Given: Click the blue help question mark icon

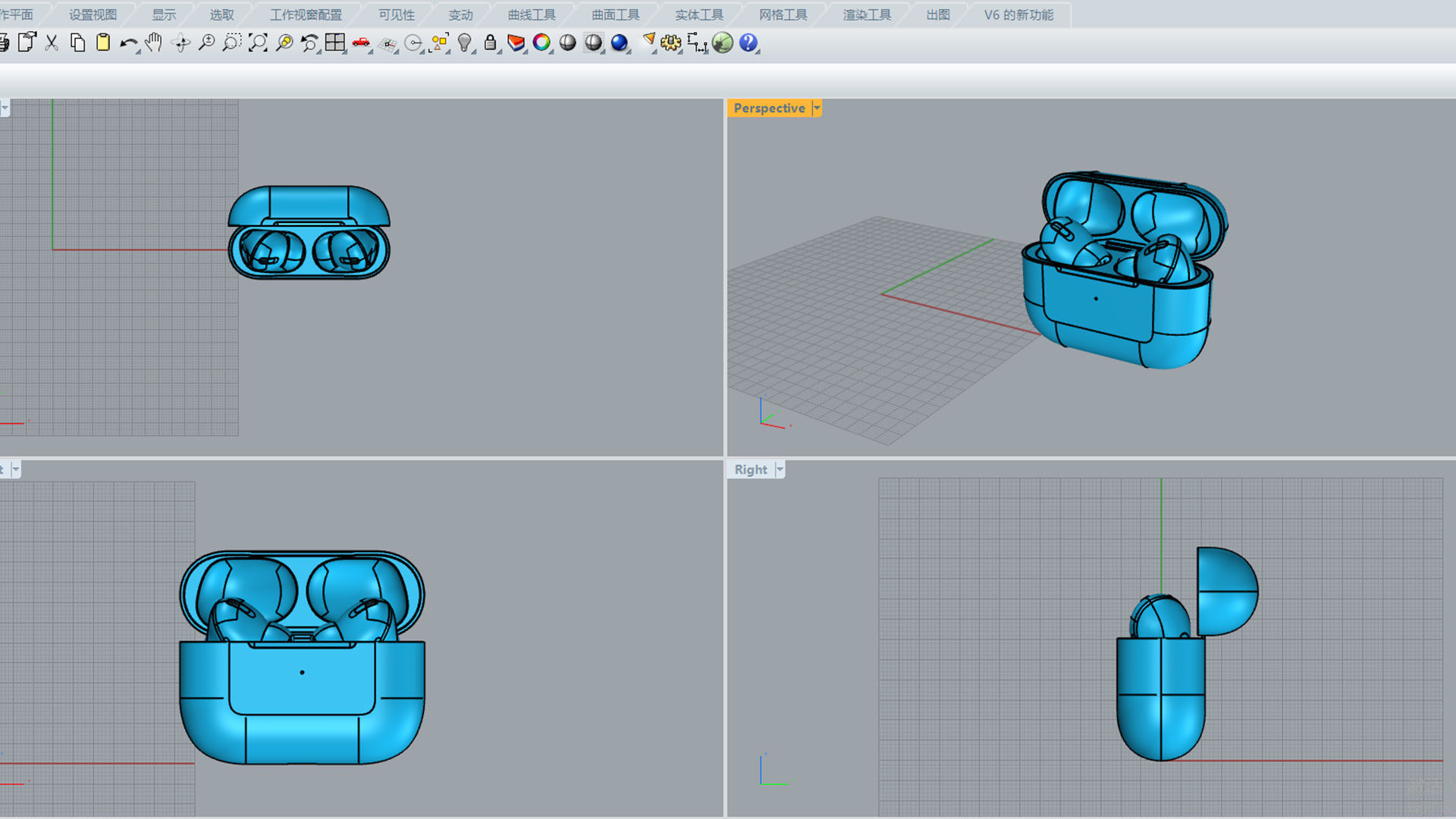Looking at the screenshot, I should [x=748, y=43].
